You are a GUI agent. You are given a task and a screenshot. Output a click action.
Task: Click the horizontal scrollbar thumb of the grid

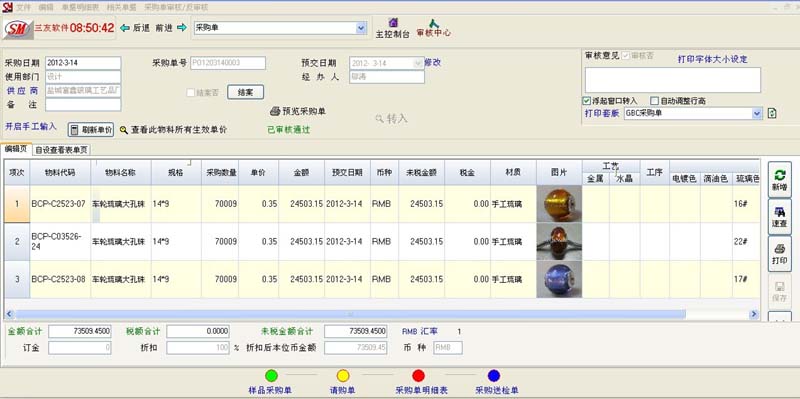[x=350, y=314]
